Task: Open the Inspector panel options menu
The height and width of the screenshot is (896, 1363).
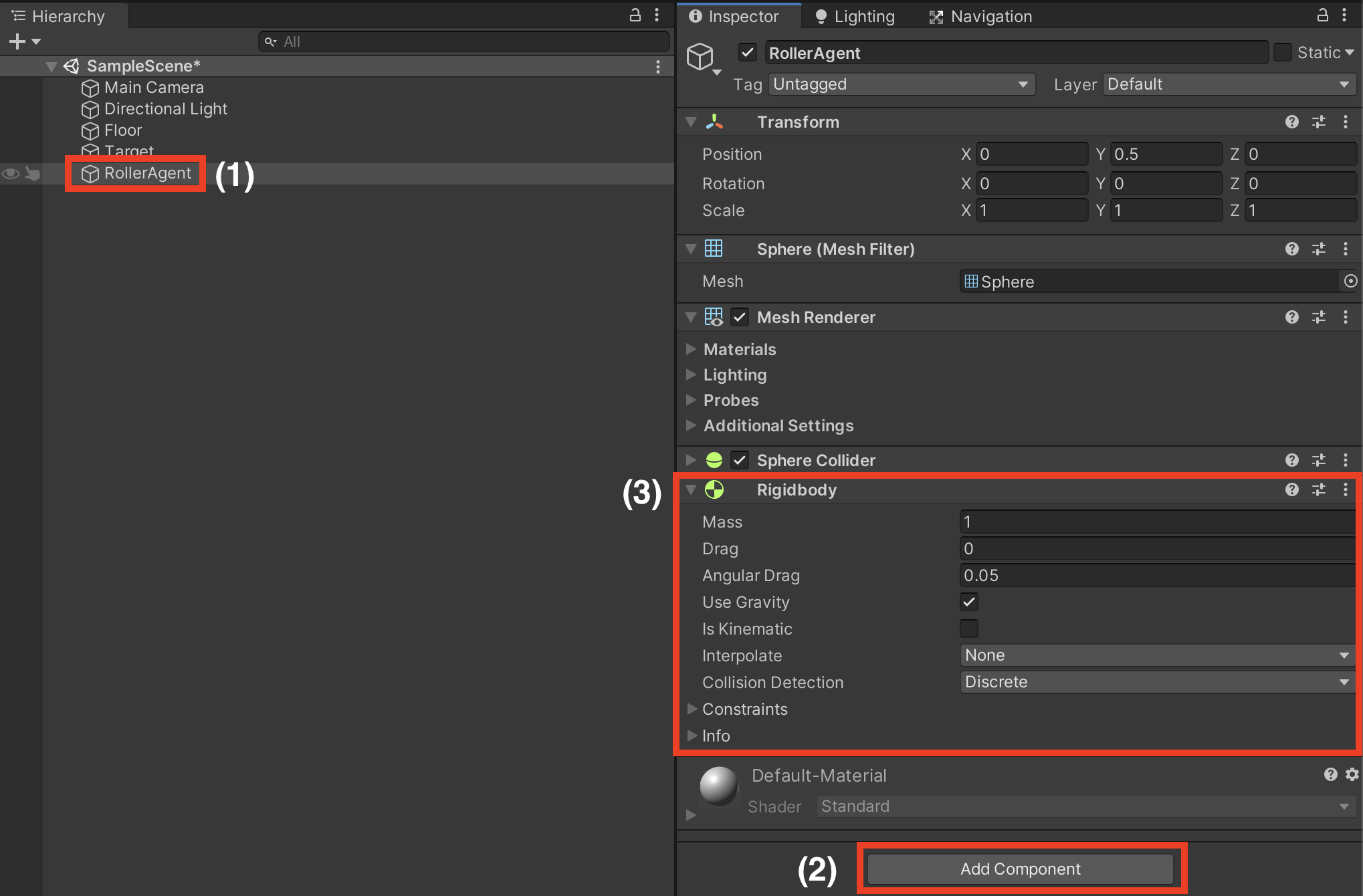Action: (x=1344, y=15)
